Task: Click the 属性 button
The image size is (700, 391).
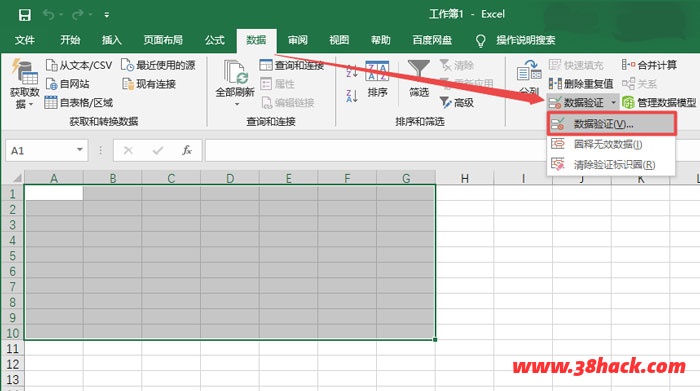Action: [x=278, y=84]
